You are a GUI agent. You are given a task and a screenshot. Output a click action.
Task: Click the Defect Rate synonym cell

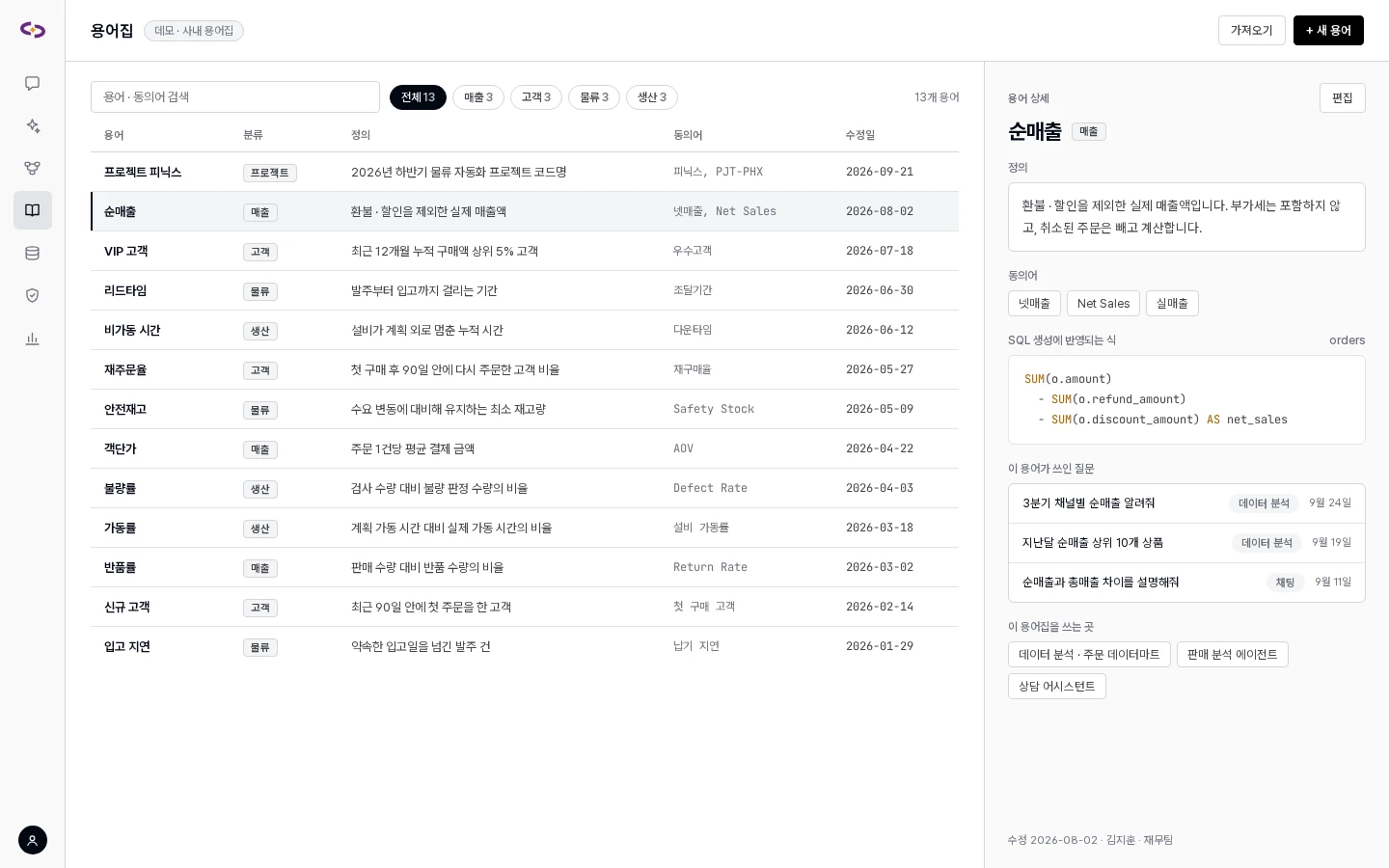point(710,488)
